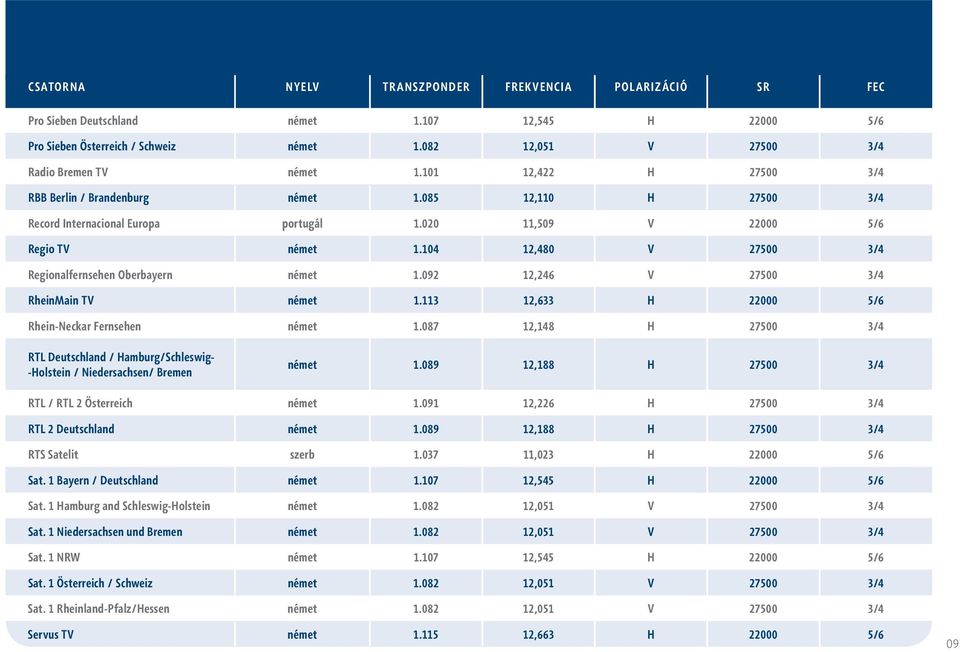This screenshot has width=960, height=652.
Task: Click frequency 12,148 cell
Action: point(538,326)
